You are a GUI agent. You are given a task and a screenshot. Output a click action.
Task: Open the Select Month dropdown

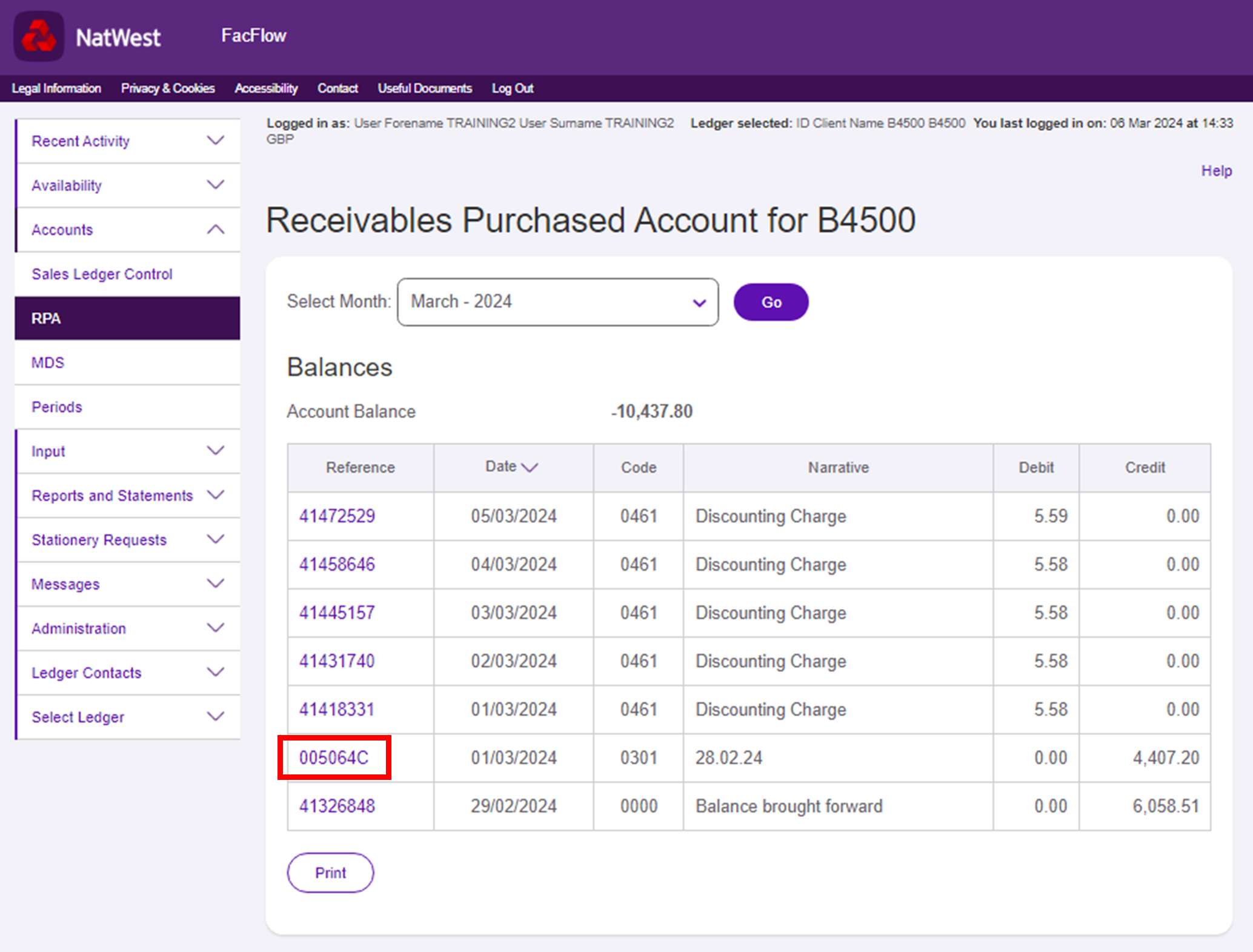coord(557,302)
